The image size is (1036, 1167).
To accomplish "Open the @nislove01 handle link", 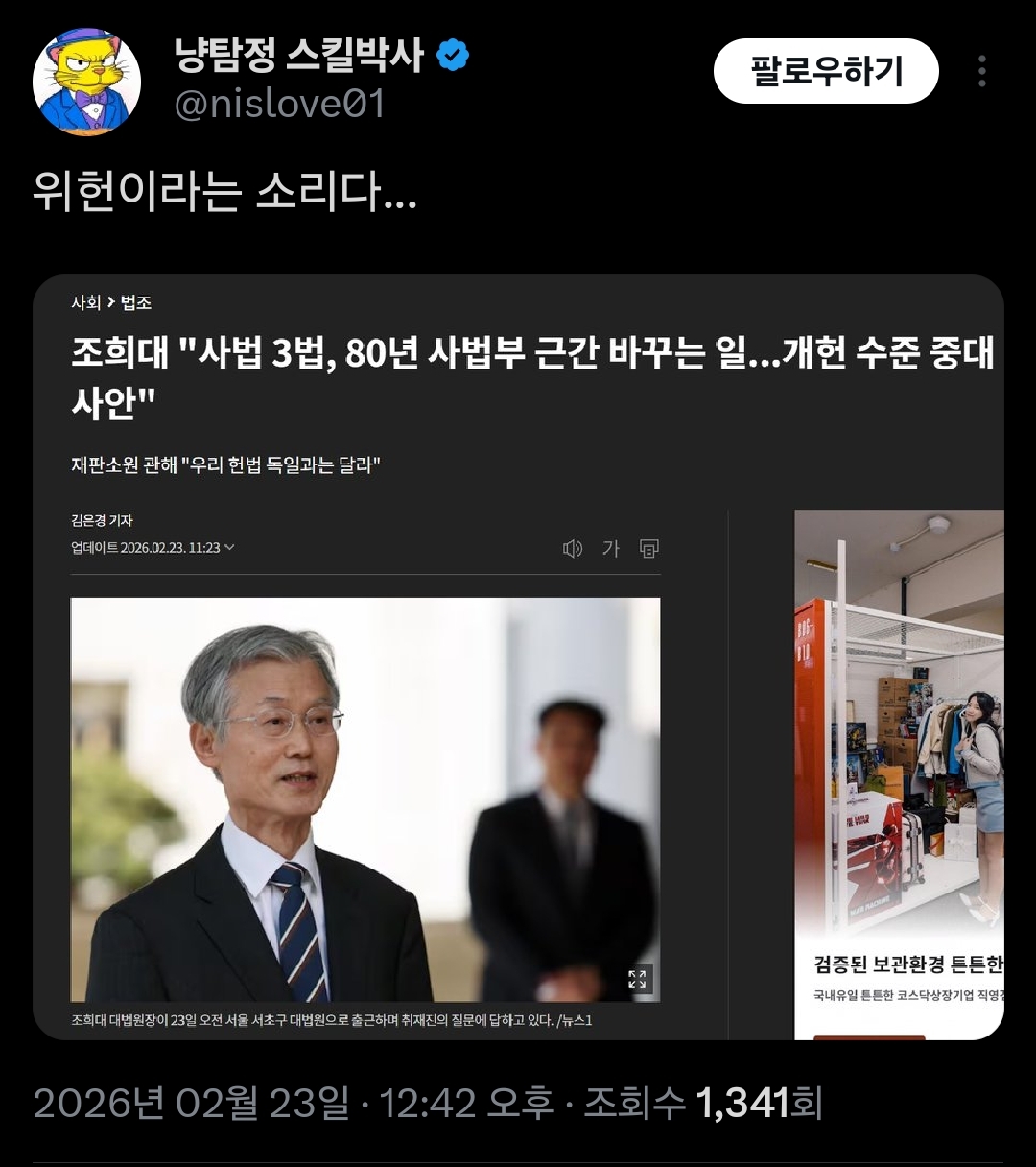I will (280, 104).
